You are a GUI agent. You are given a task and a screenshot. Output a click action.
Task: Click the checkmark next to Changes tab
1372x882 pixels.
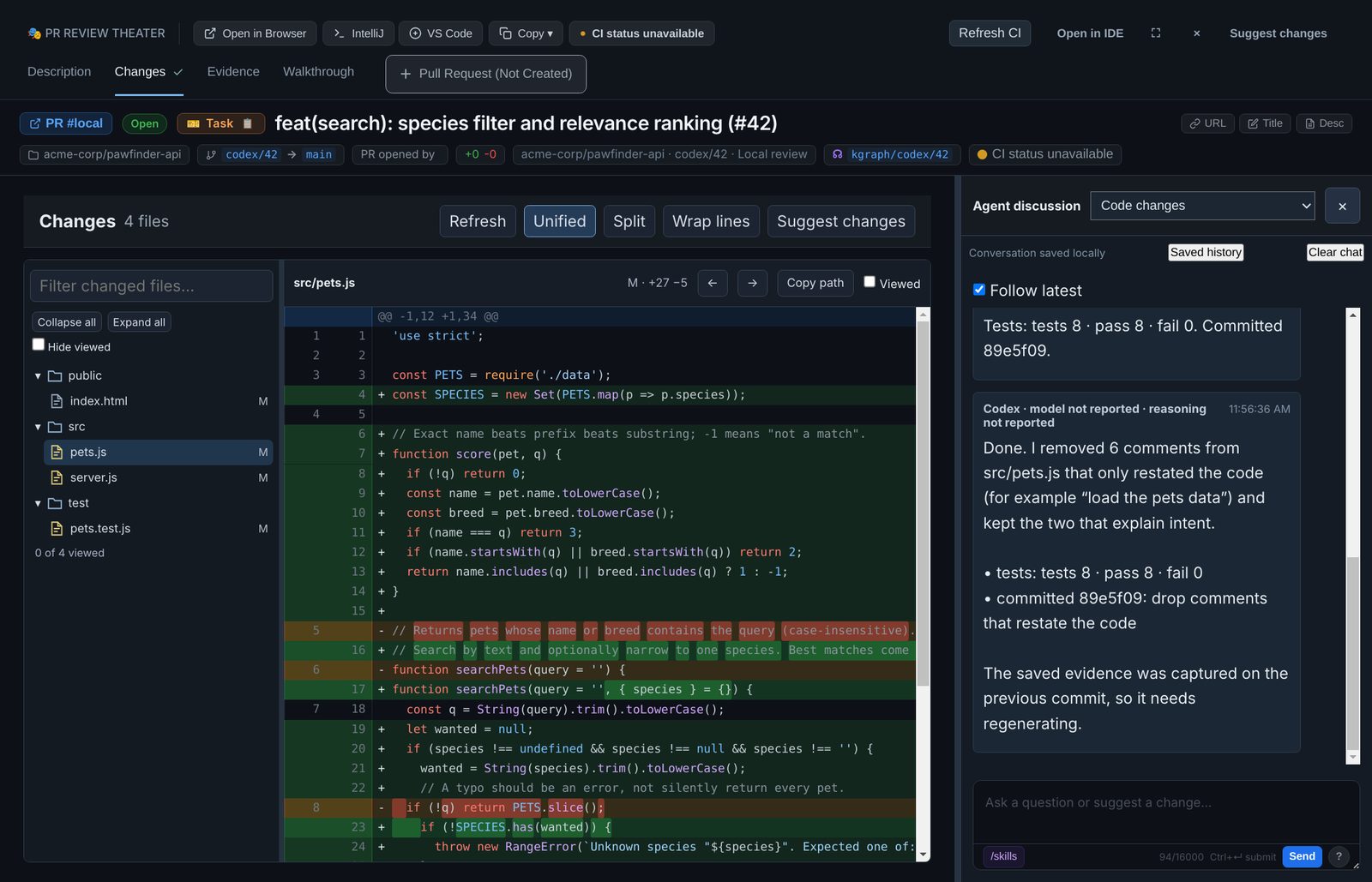(178, 72)
